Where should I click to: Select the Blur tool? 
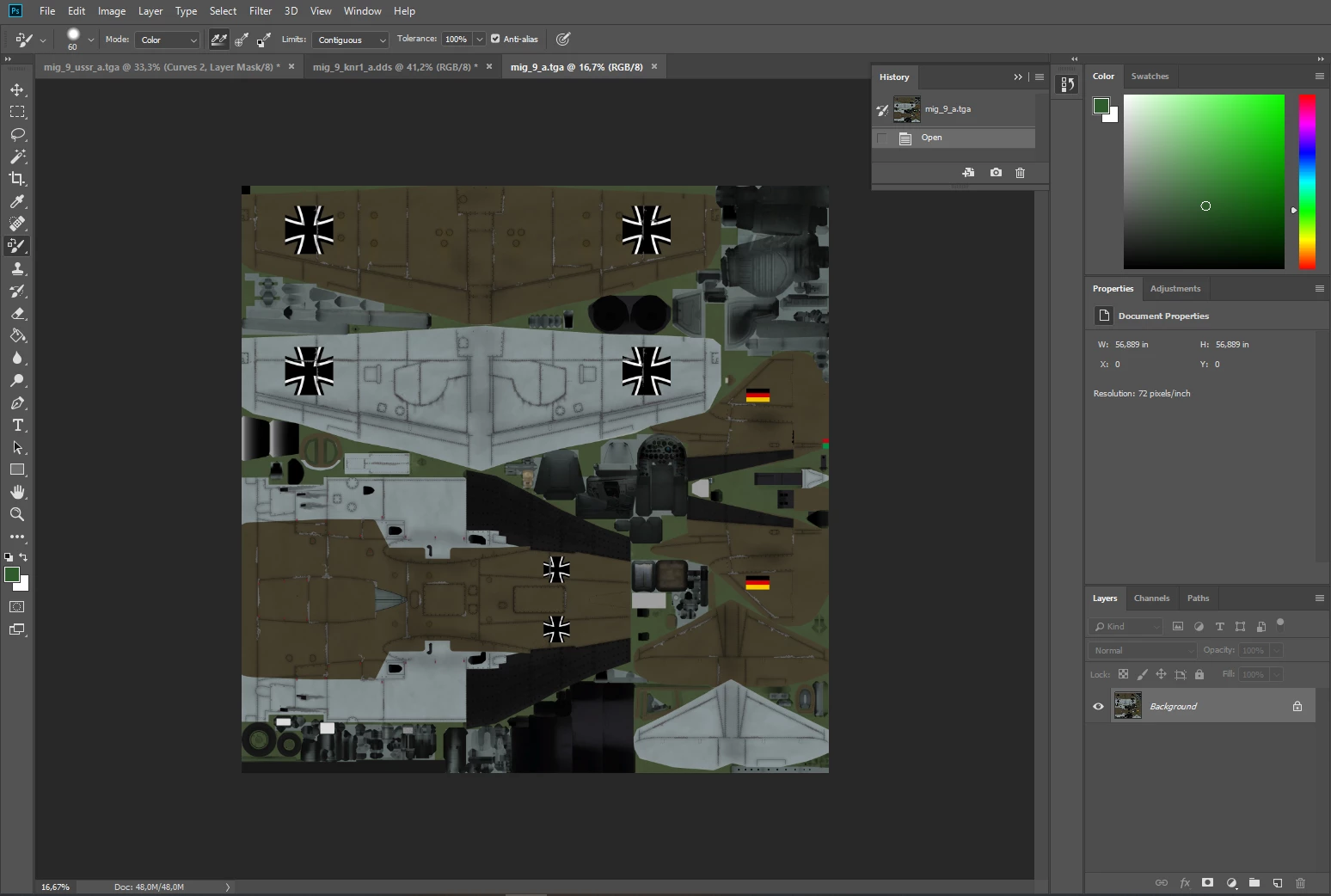pyautogui.click(x=17, y=358)
